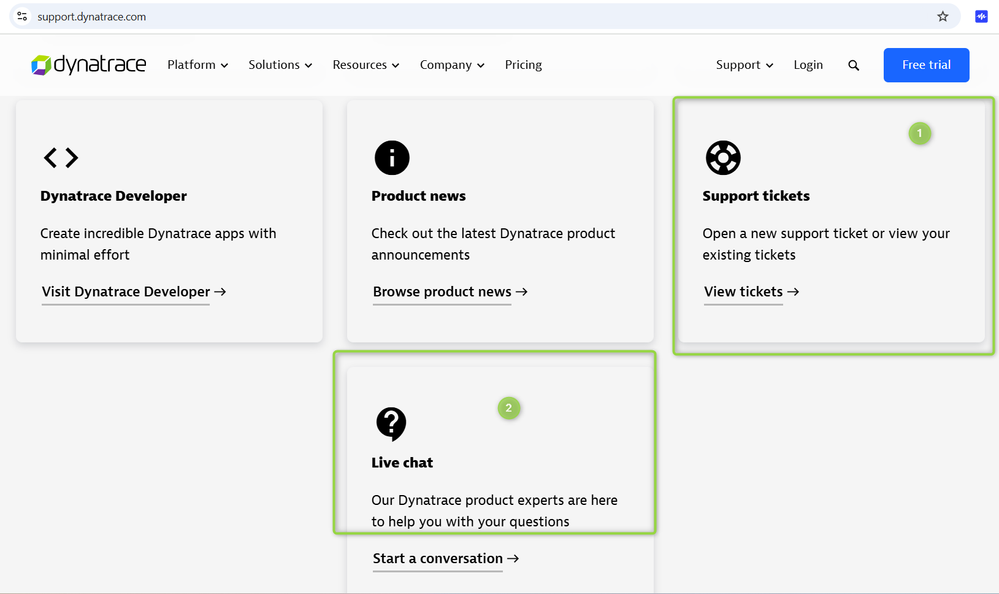Screen dimensions: 999x594
Task: Open the search magnifier icon
Action: pyautogui.click(x=853, y=65)
